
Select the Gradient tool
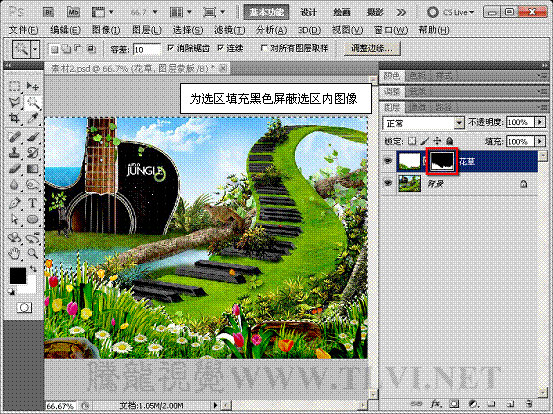(x=32, y=169)
